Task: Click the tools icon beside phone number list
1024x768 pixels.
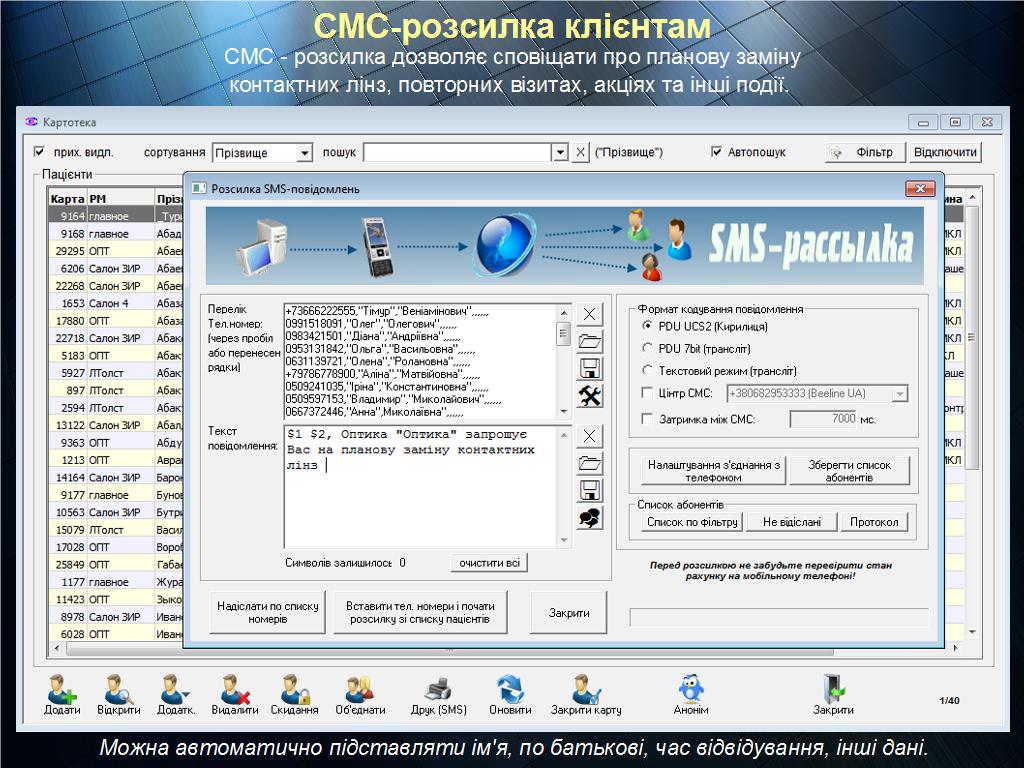Action: click(591, 396)
